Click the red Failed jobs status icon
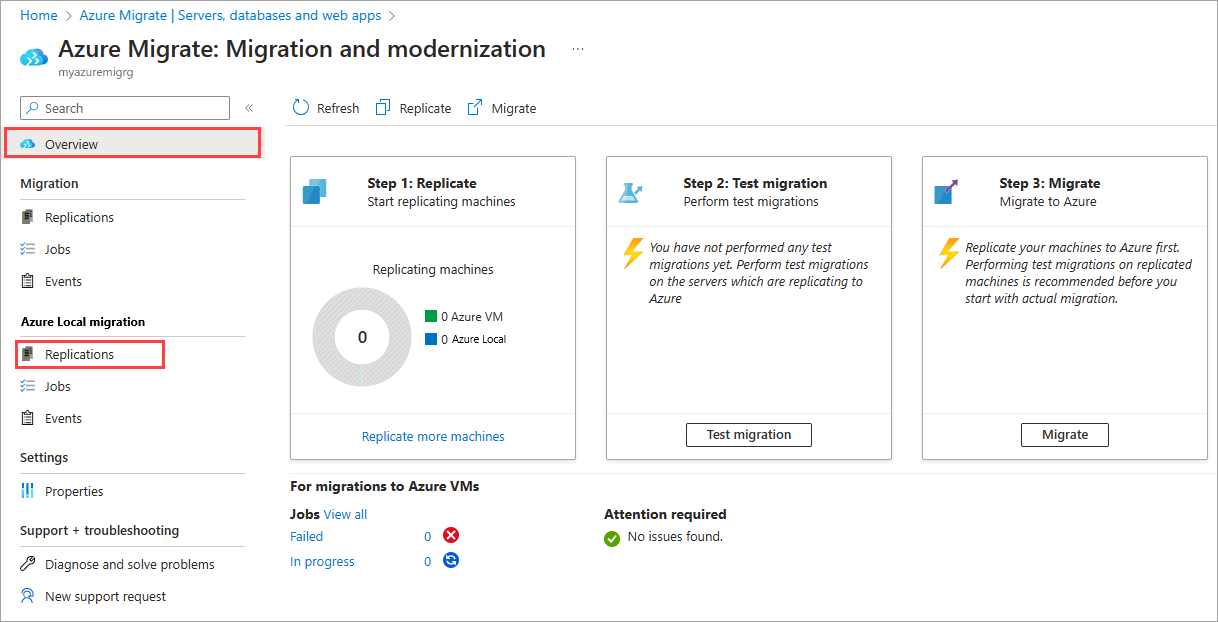Screen dimensions: 1218x622 [x=450, y=535]
